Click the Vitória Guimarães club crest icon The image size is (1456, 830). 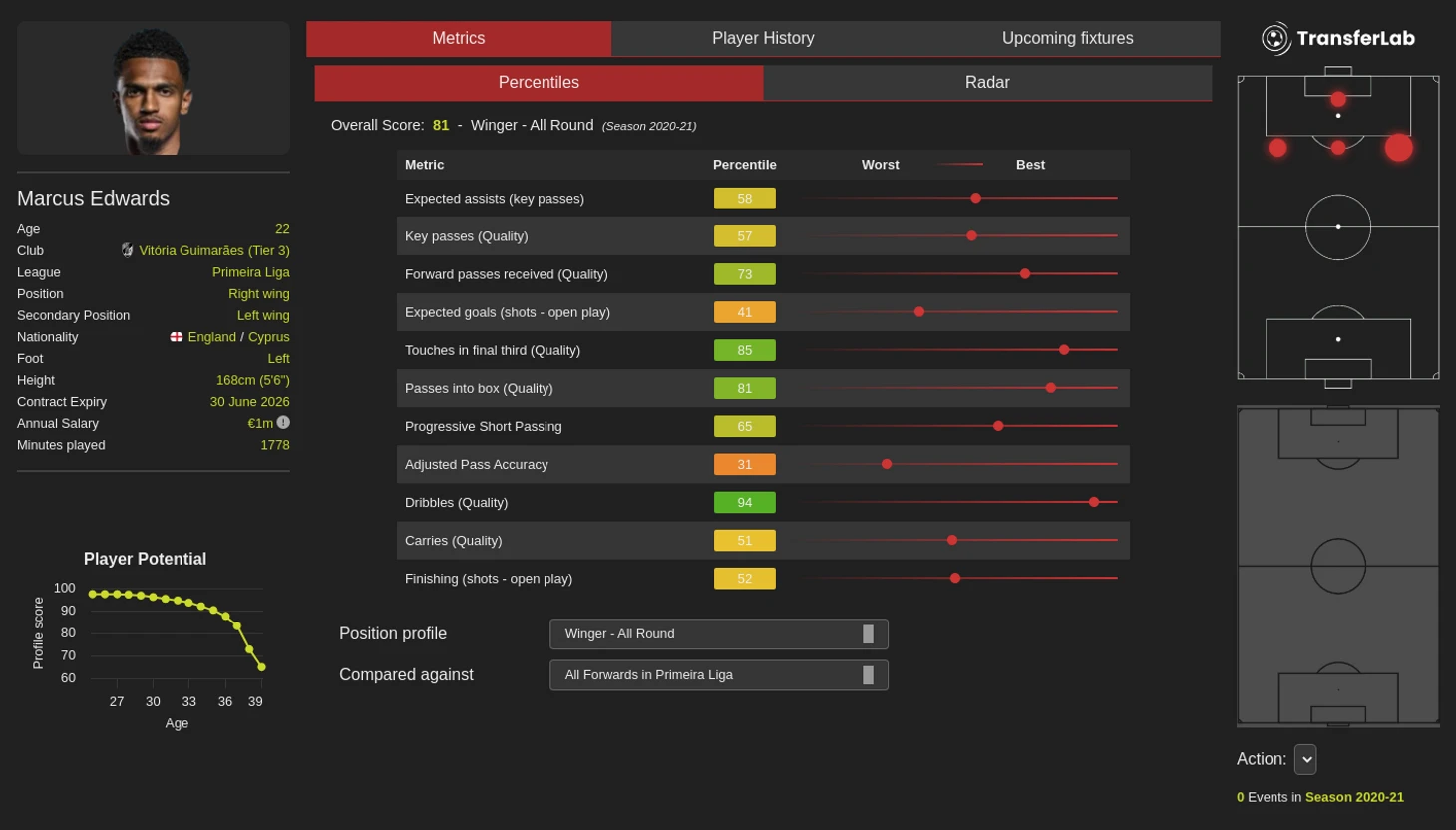[128, 250]
